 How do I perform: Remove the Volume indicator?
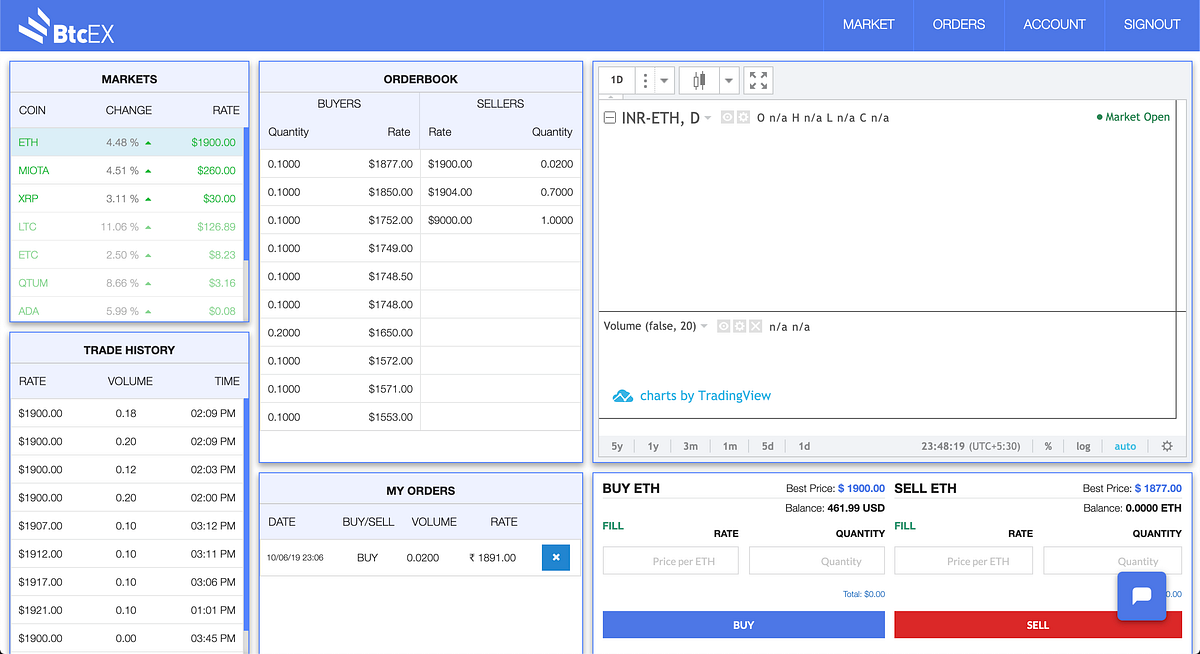coord(755,326)
